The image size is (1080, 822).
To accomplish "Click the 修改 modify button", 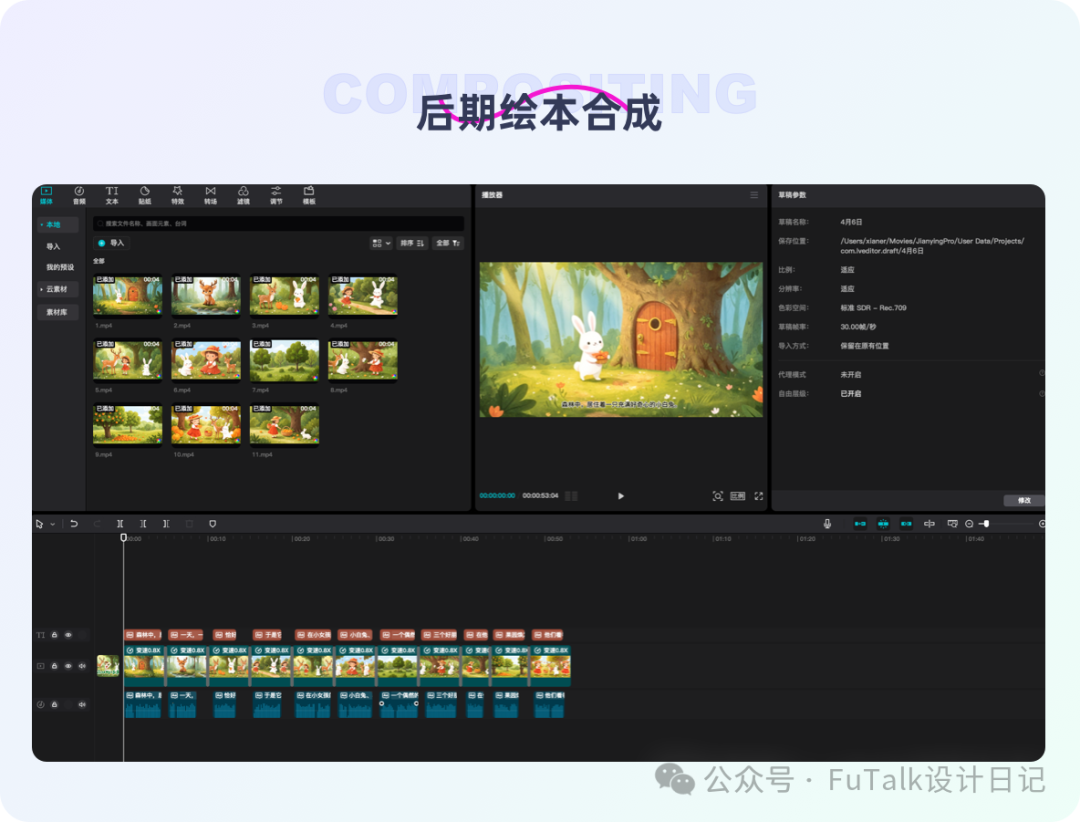I will click(x=1024, y=500).
